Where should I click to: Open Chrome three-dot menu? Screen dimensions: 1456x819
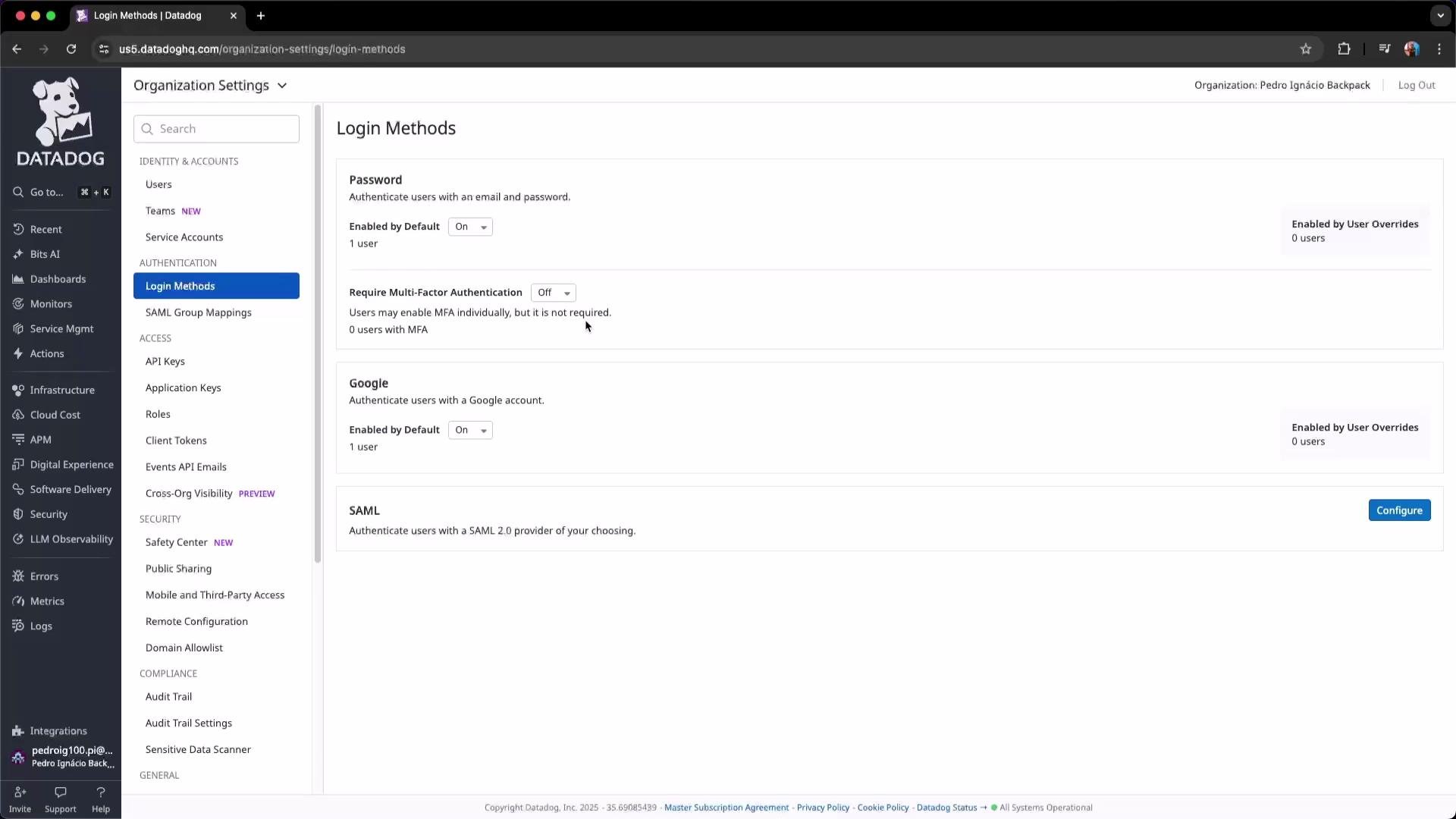1439,49
